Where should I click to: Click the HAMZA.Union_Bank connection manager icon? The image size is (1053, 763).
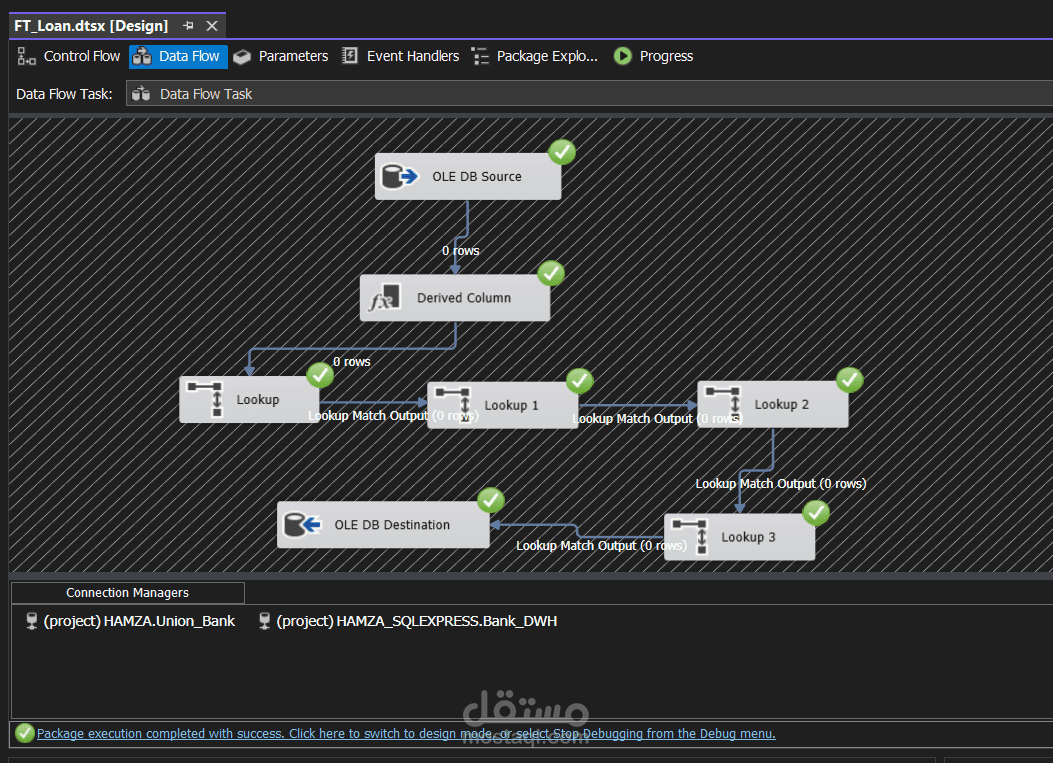pyautogui.click(x=31, y=620)
